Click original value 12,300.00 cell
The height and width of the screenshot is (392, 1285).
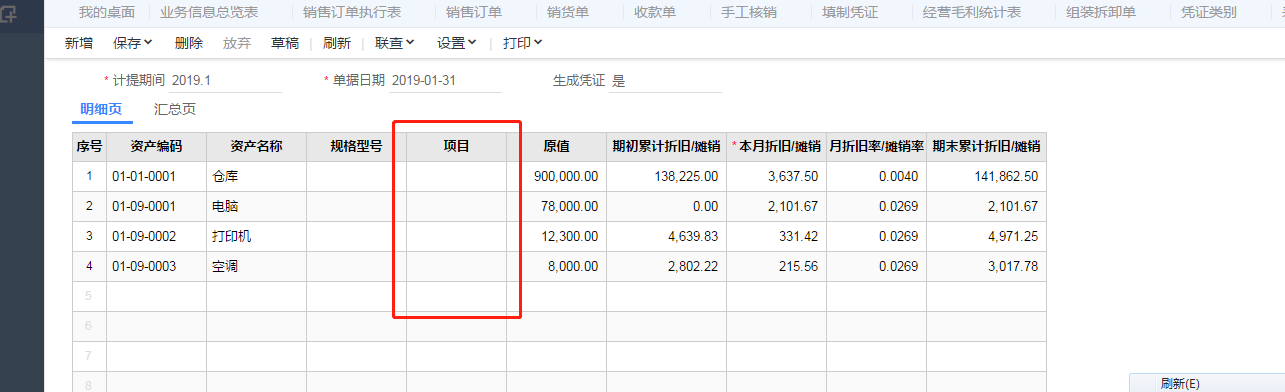coord(557,236)
